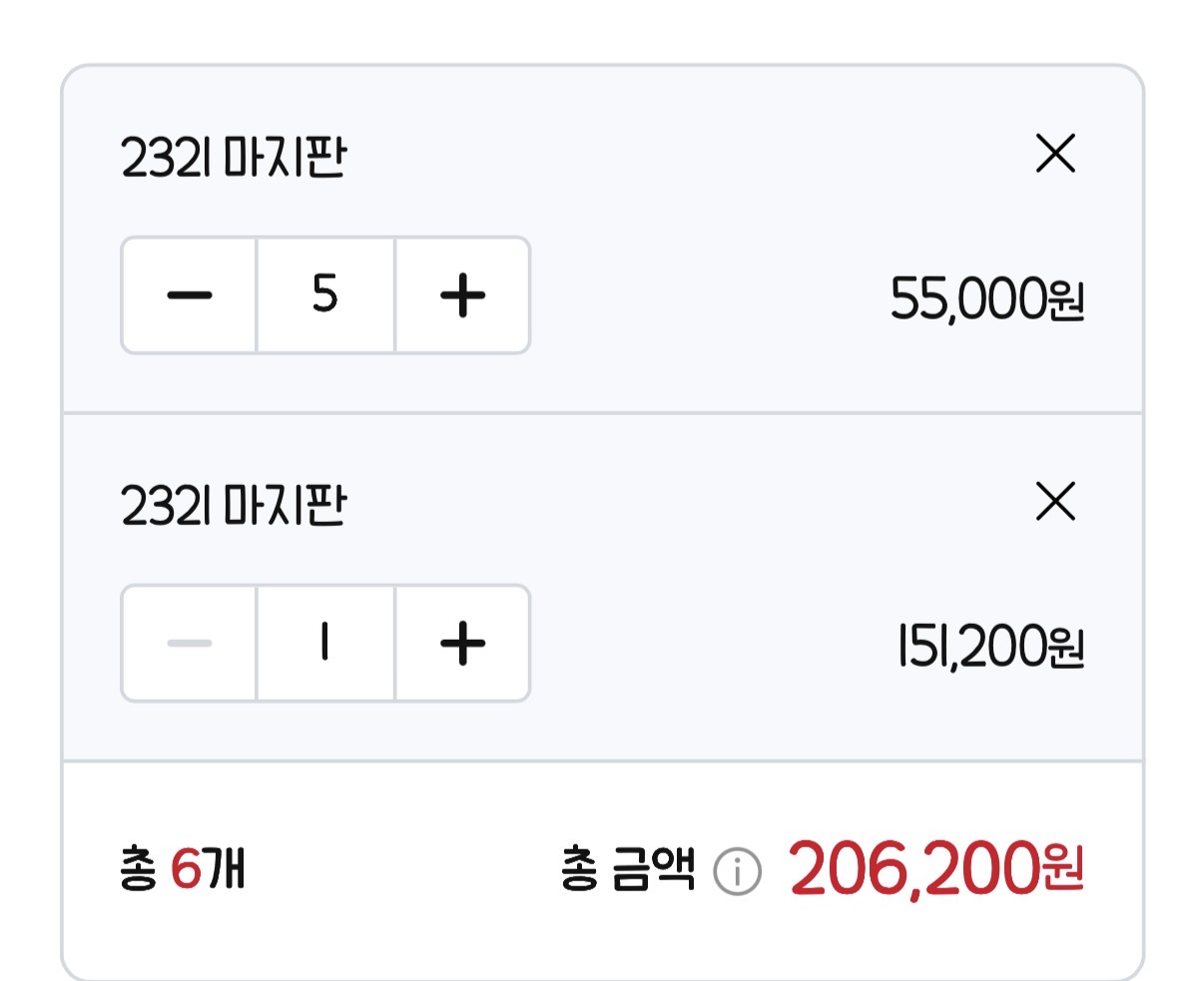Decrease quantity of the 55,000원 item
This screenshot has height=981, width=1204.
(189, 295)
